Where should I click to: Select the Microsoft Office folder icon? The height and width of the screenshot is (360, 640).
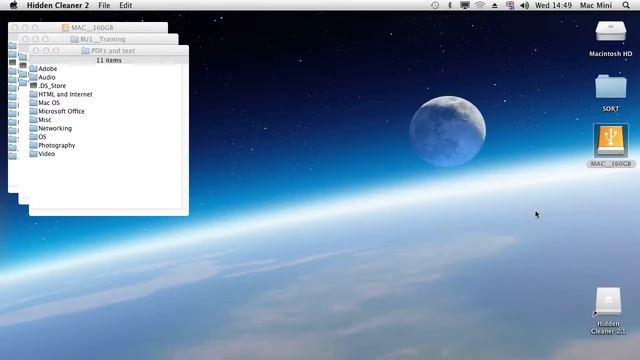(x=33, y=111)
